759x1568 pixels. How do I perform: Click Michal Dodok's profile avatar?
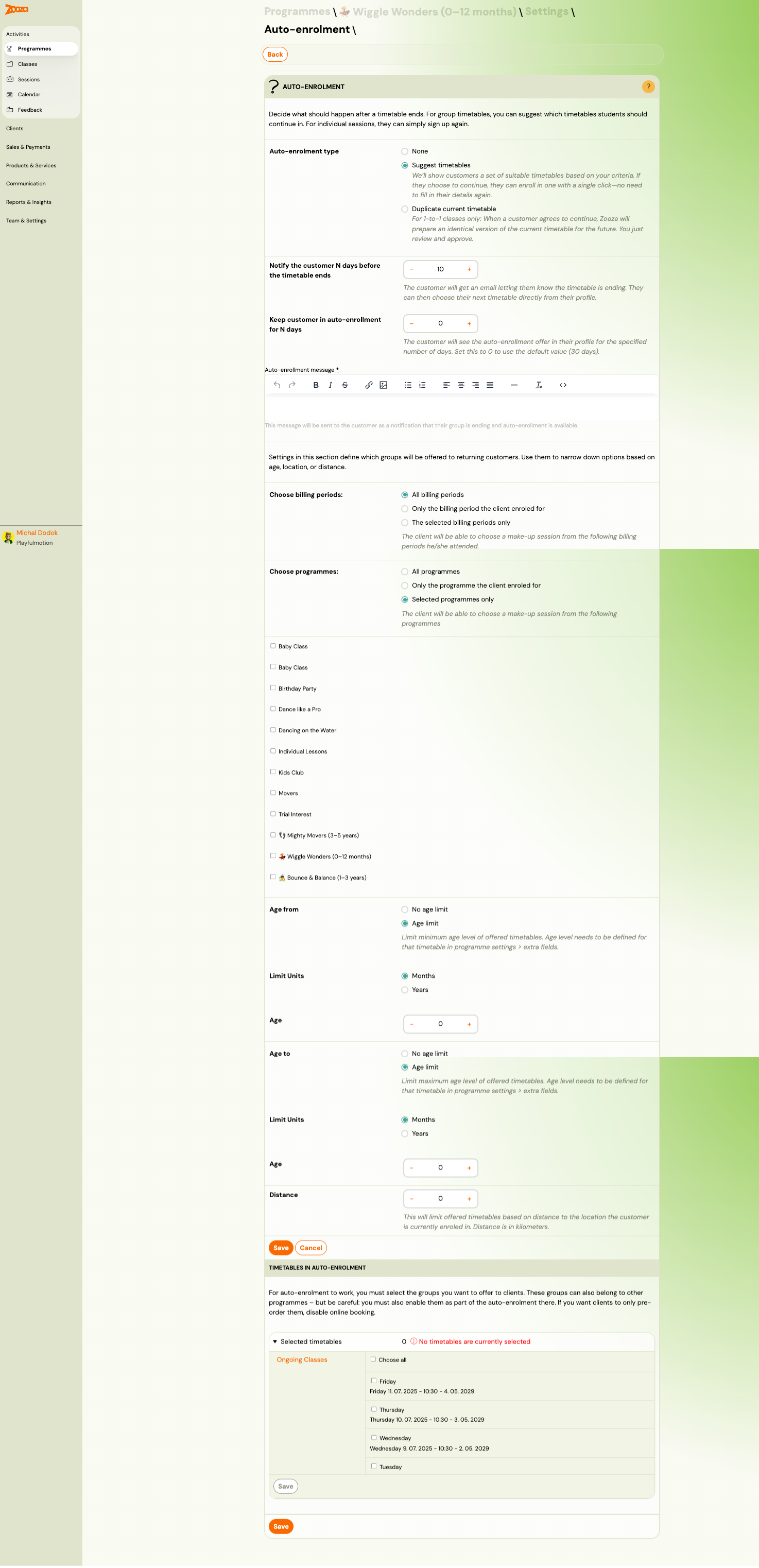(8, 538)
